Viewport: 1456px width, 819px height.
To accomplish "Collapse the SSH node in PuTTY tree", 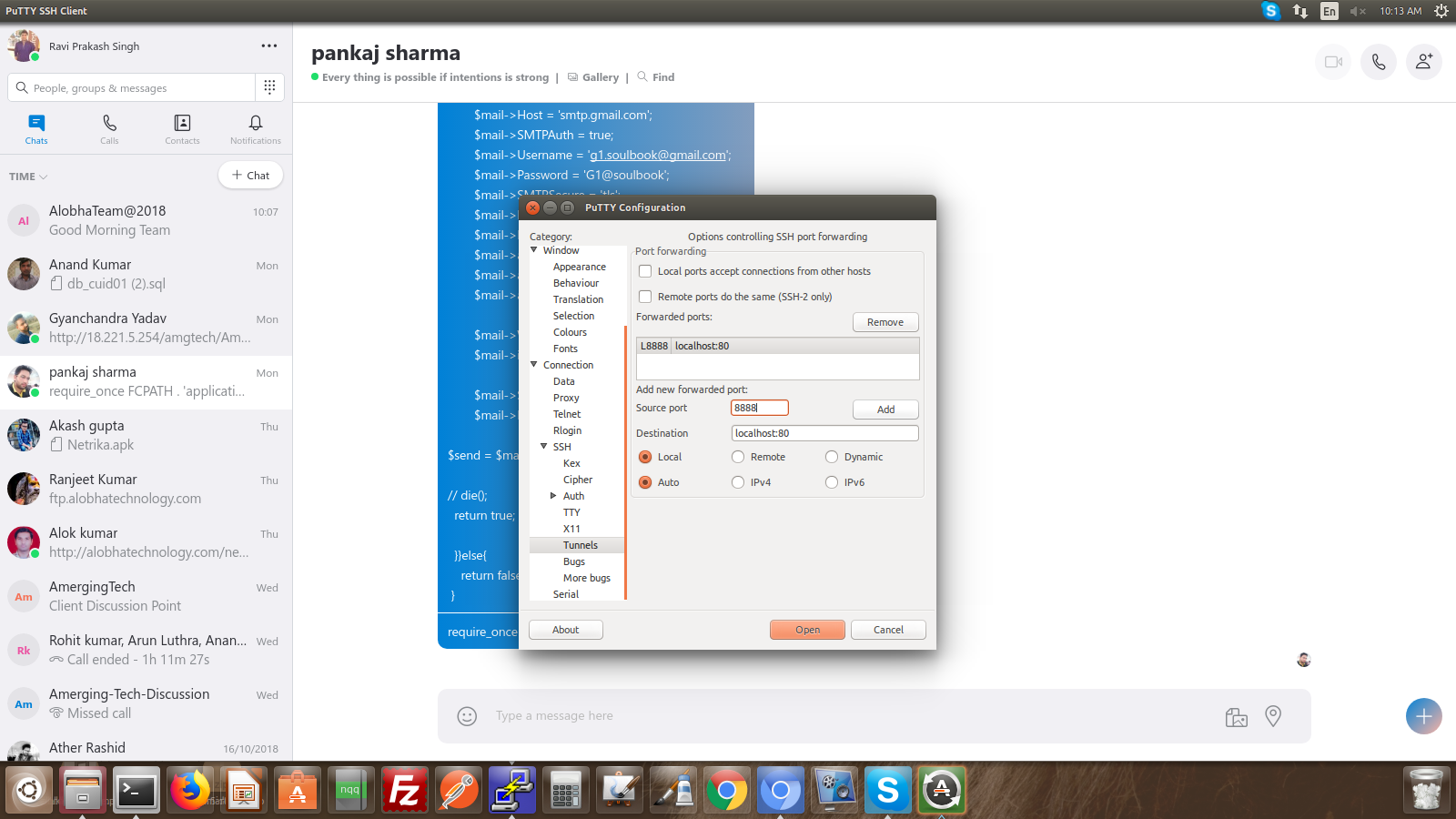I will tap(544, 446).
